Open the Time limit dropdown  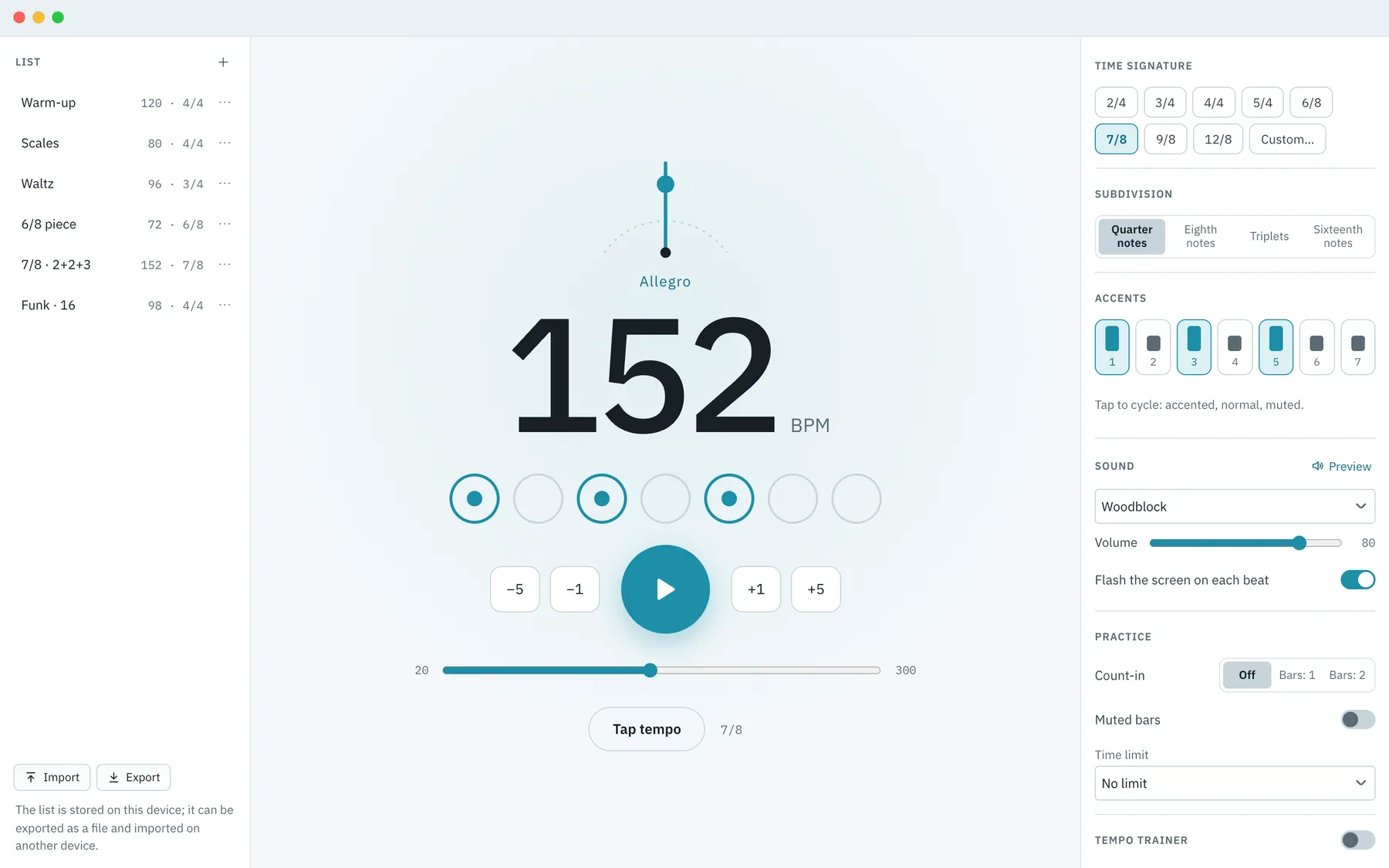tap(1235, 783)
